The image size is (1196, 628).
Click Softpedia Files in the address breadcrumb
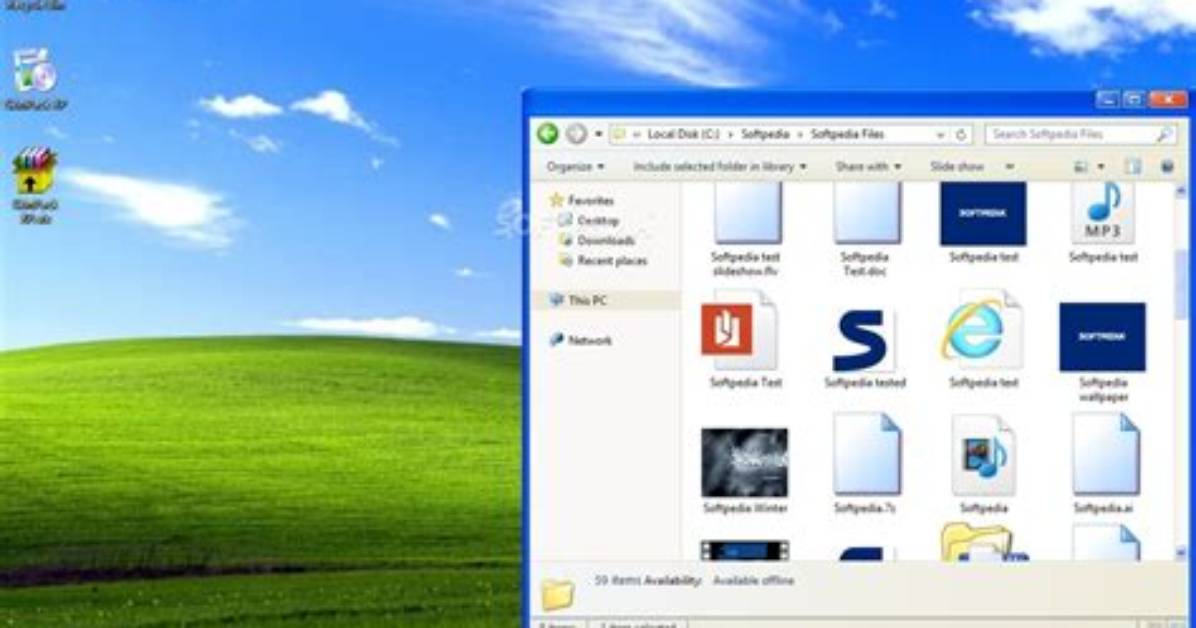(847, 134)
